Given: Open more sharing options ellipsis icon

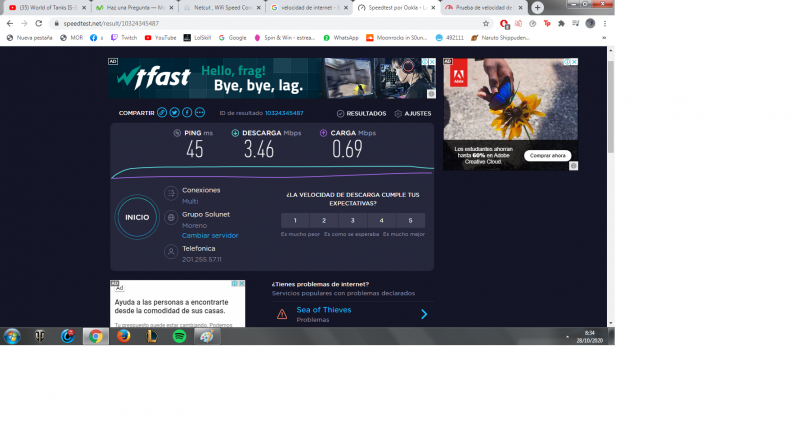Looking at the screenshot, I should [200, 113].
